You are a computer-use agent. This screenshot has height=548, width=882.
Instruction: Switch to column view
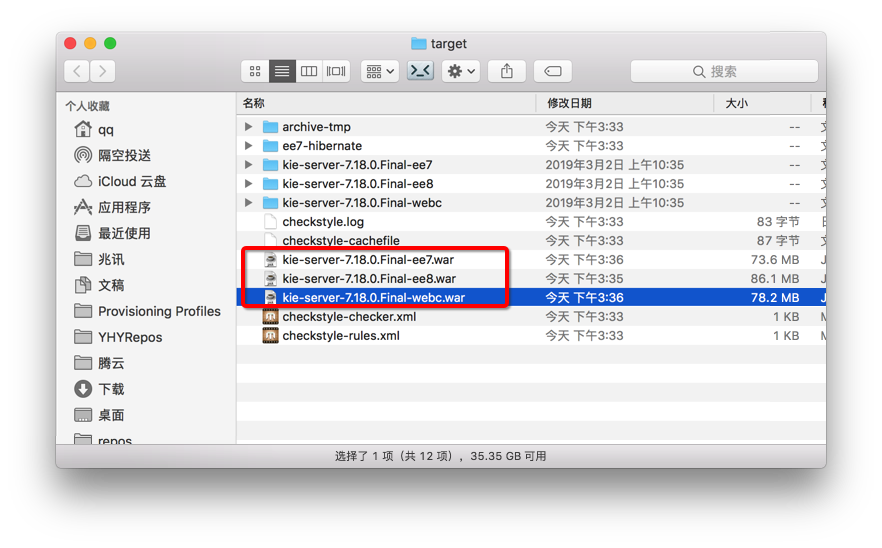[309, 71]
